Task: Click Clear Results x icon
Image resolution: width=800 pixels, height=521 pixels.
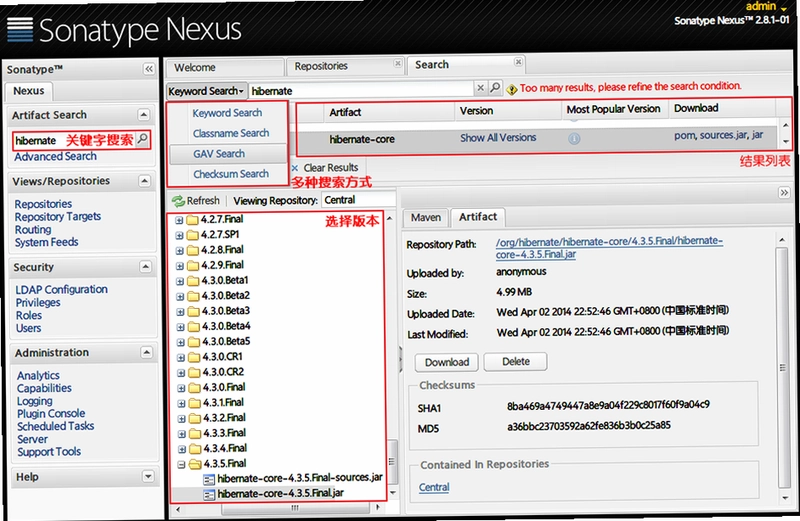Action: [x=294, y=168]
